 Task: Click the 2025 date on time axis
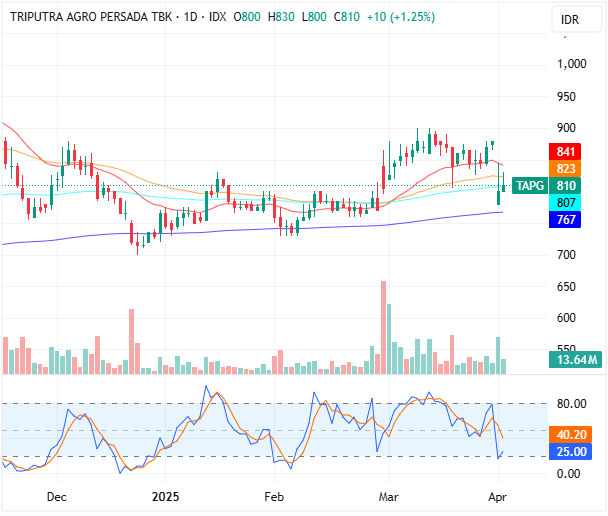166,497
